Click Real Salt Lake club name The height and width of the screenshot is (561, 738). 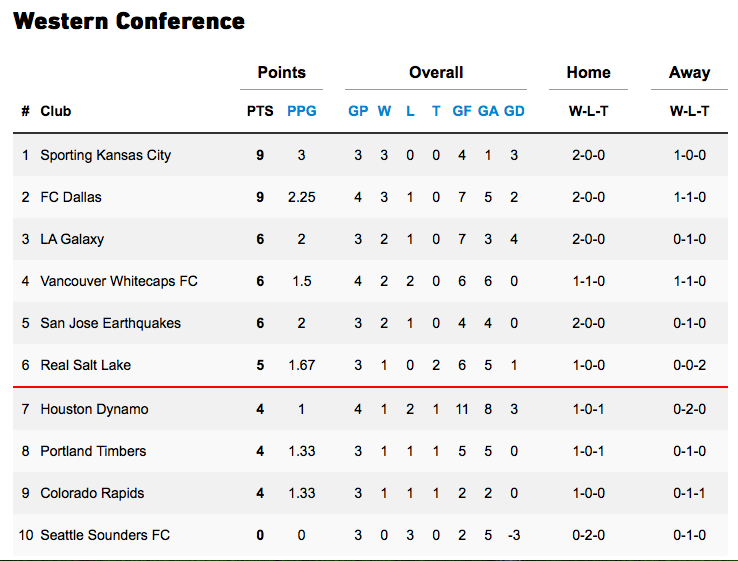click(85, 365)
